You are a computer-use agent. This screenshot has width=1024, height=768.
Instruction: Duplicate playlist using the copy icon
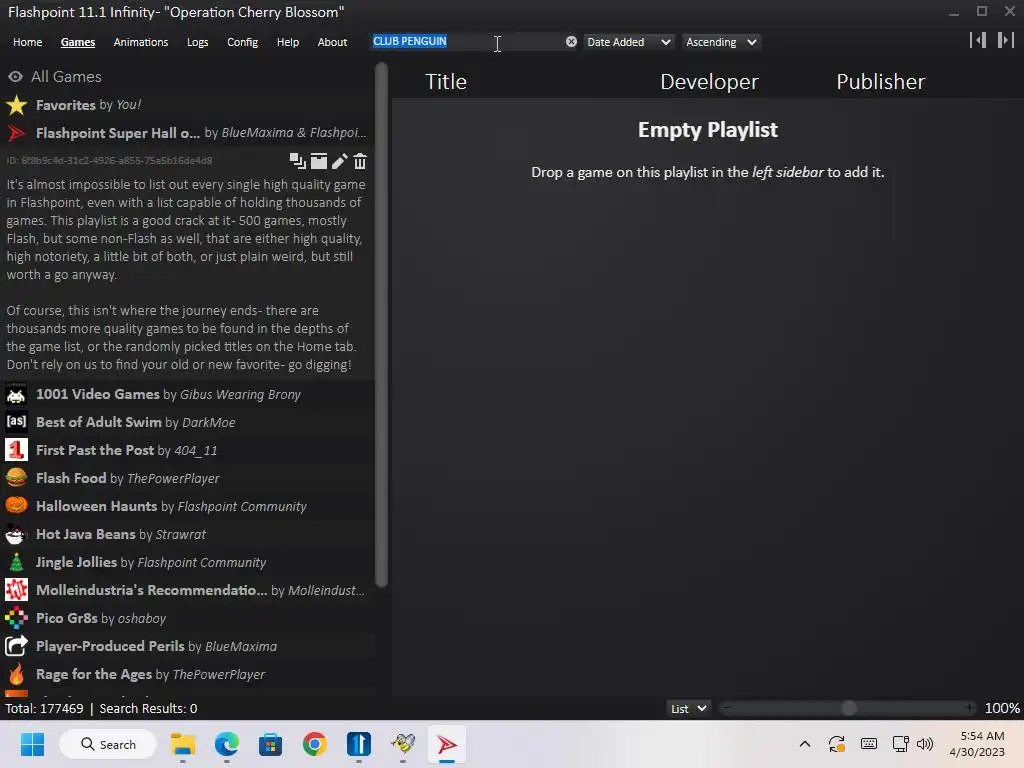(298, 161)
